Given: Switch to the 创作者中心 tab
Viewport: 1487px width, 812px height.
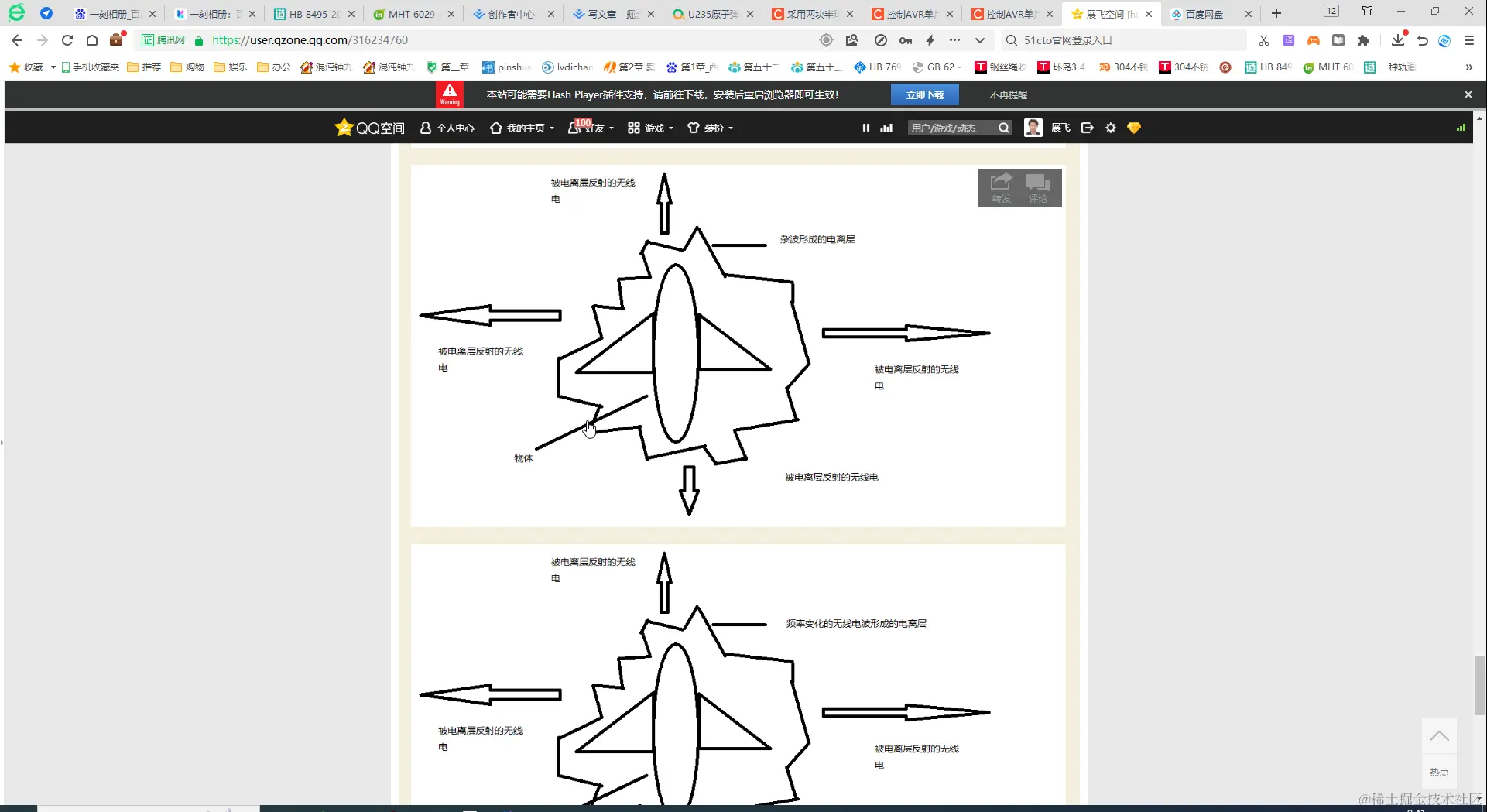Looking at the screenshot, I should coord(513,14).
